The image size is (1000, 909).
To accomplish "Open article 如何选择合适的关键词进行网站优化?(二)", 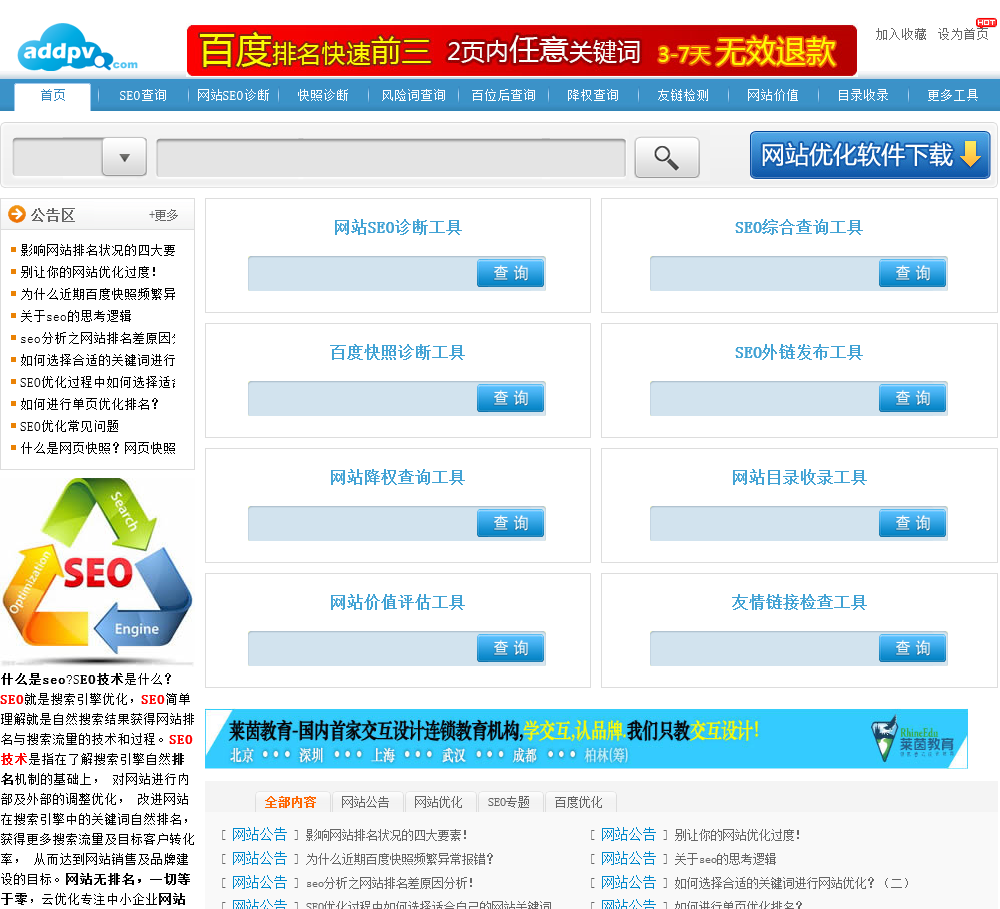I will (x=791, y=883).
